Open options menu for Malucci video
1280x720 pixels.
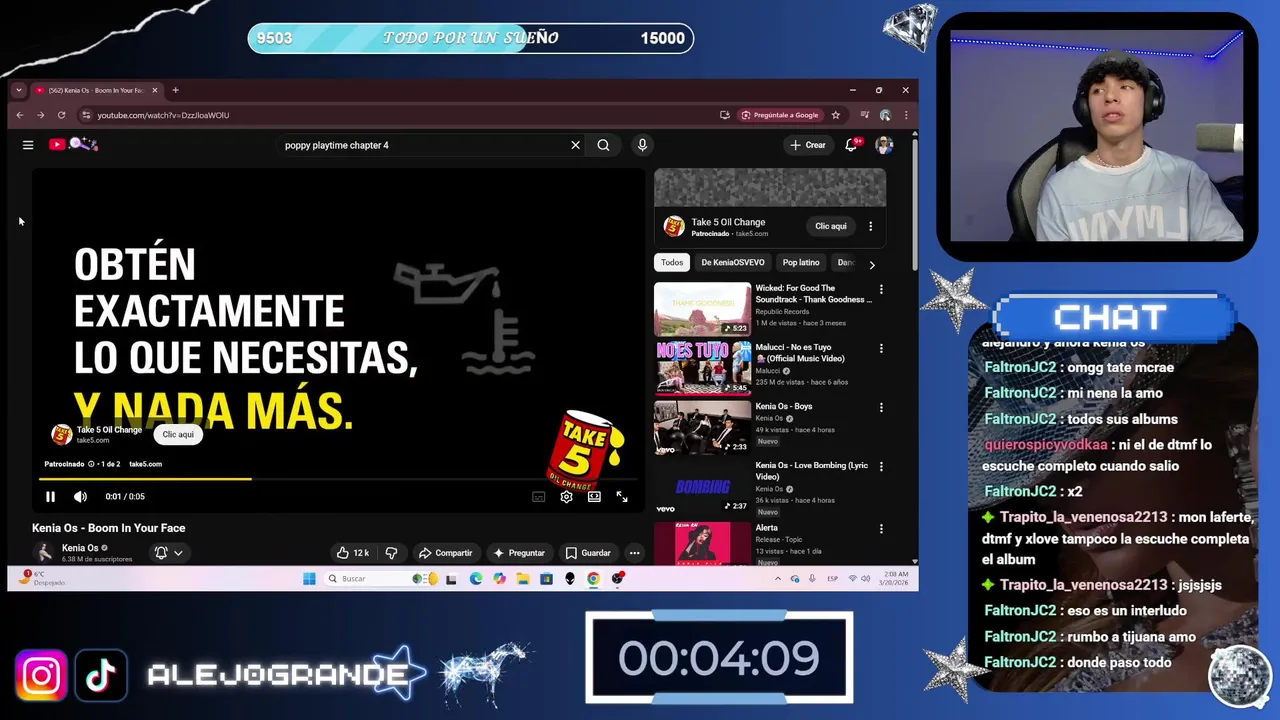point(881,349)
